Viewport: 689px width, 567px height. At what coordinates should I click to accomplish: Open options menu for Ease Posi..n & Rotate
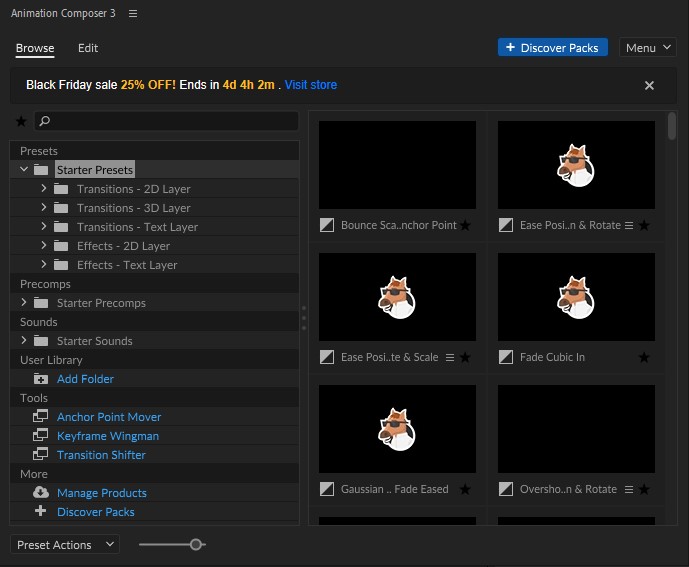629,225
